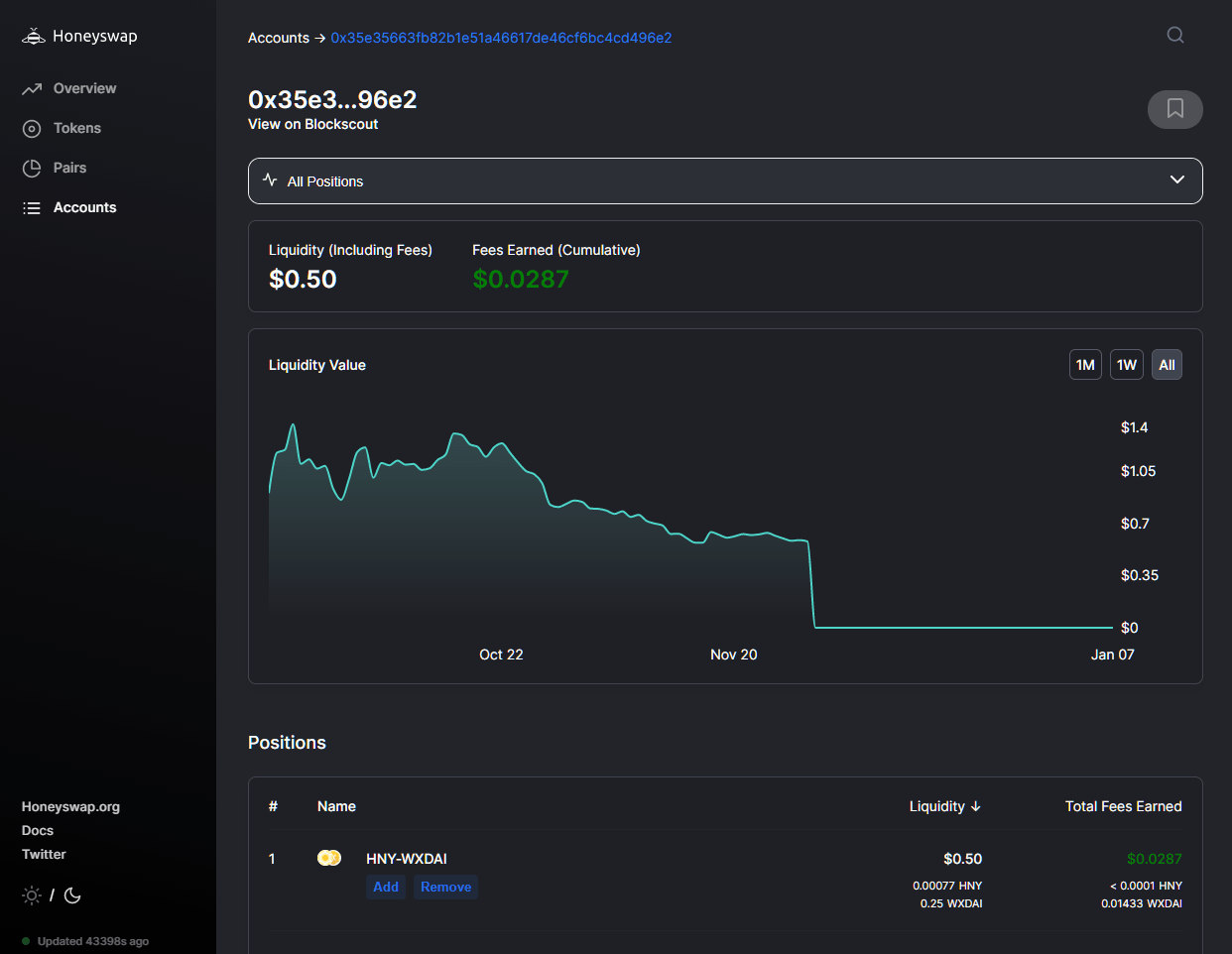The image size is (1232, 954).
Task: Sort positions by Liquidity column
Action: (x=945, y=806)
